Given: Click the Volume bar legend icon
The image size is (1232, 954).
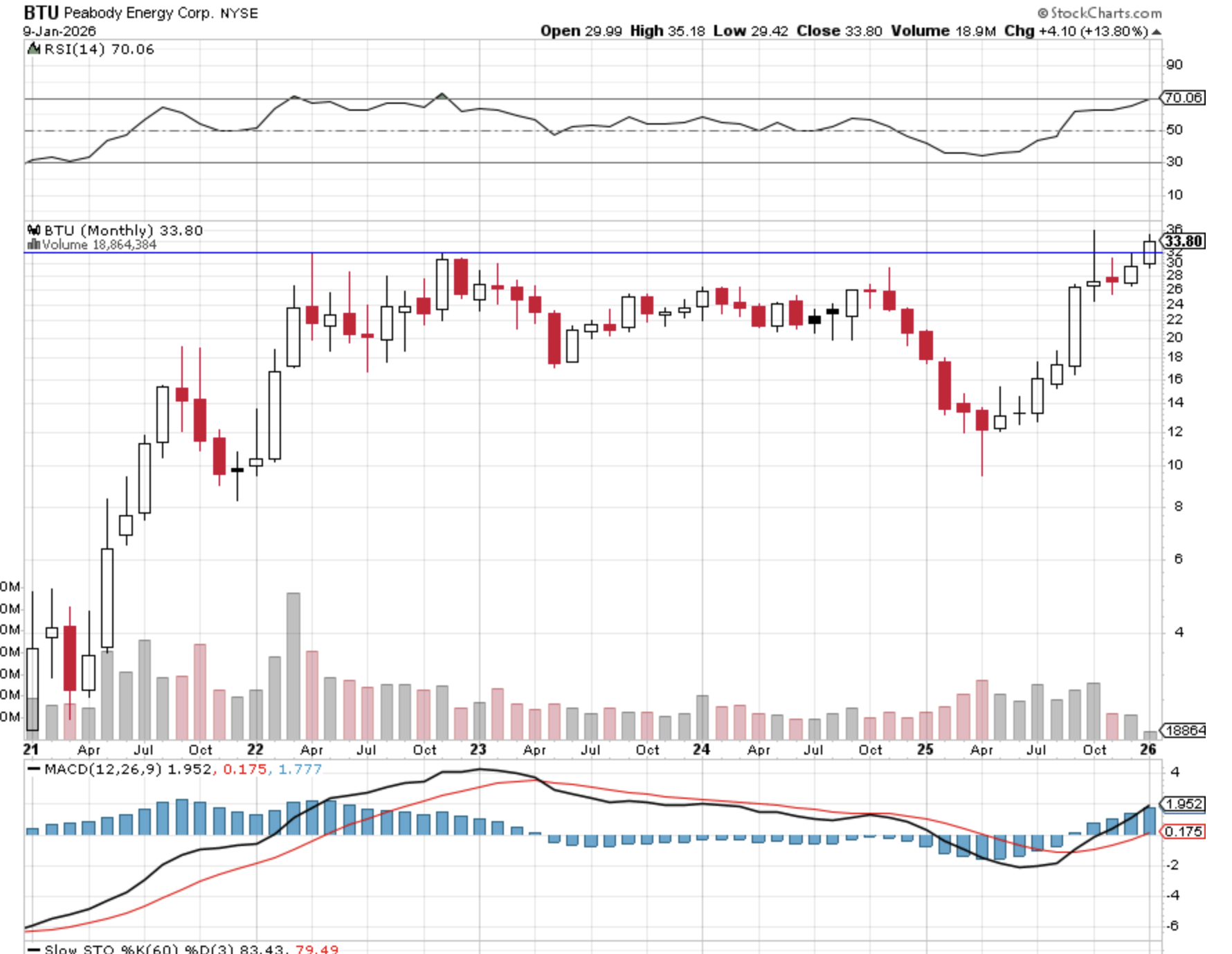Looking at the screenshot, I should click(33, 244).
